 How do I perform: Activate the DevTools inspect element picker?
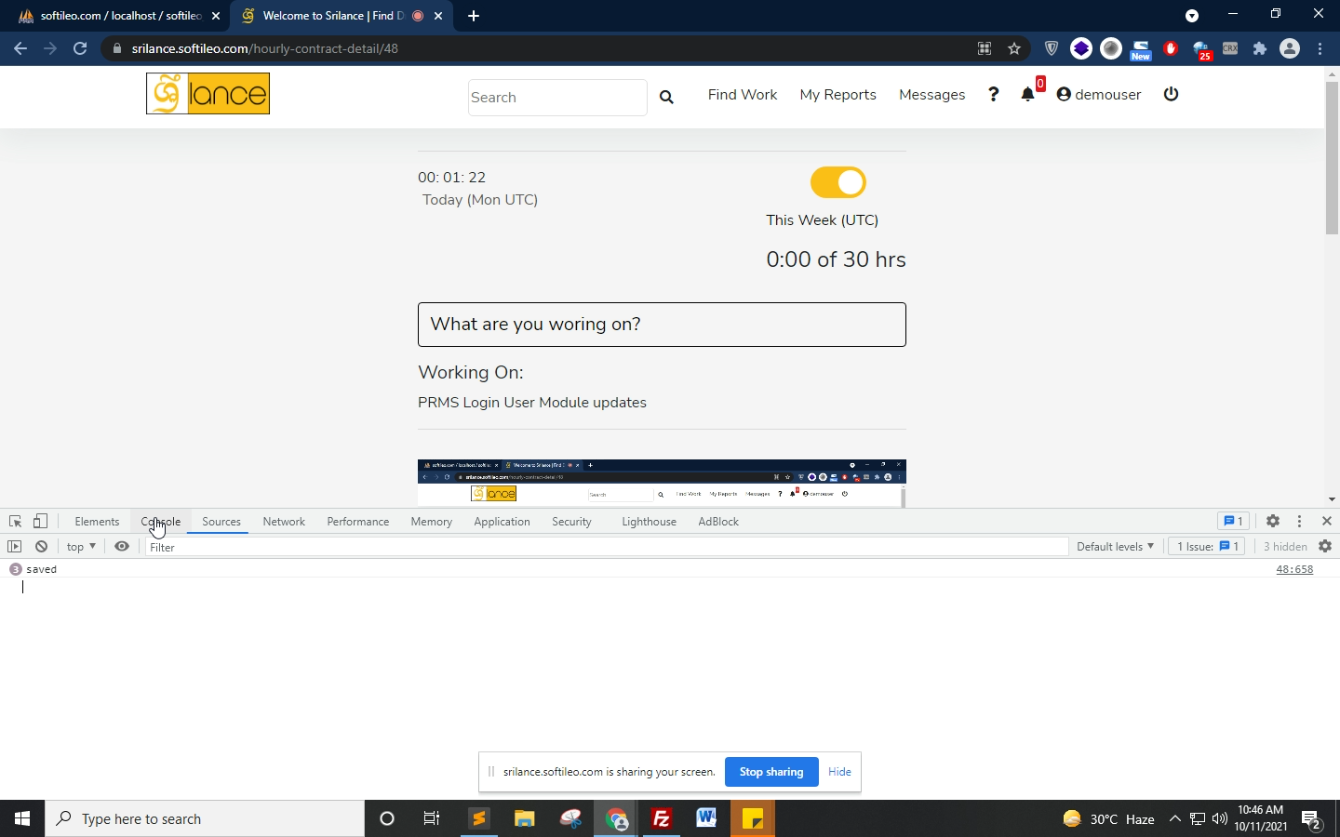(15, 521)
